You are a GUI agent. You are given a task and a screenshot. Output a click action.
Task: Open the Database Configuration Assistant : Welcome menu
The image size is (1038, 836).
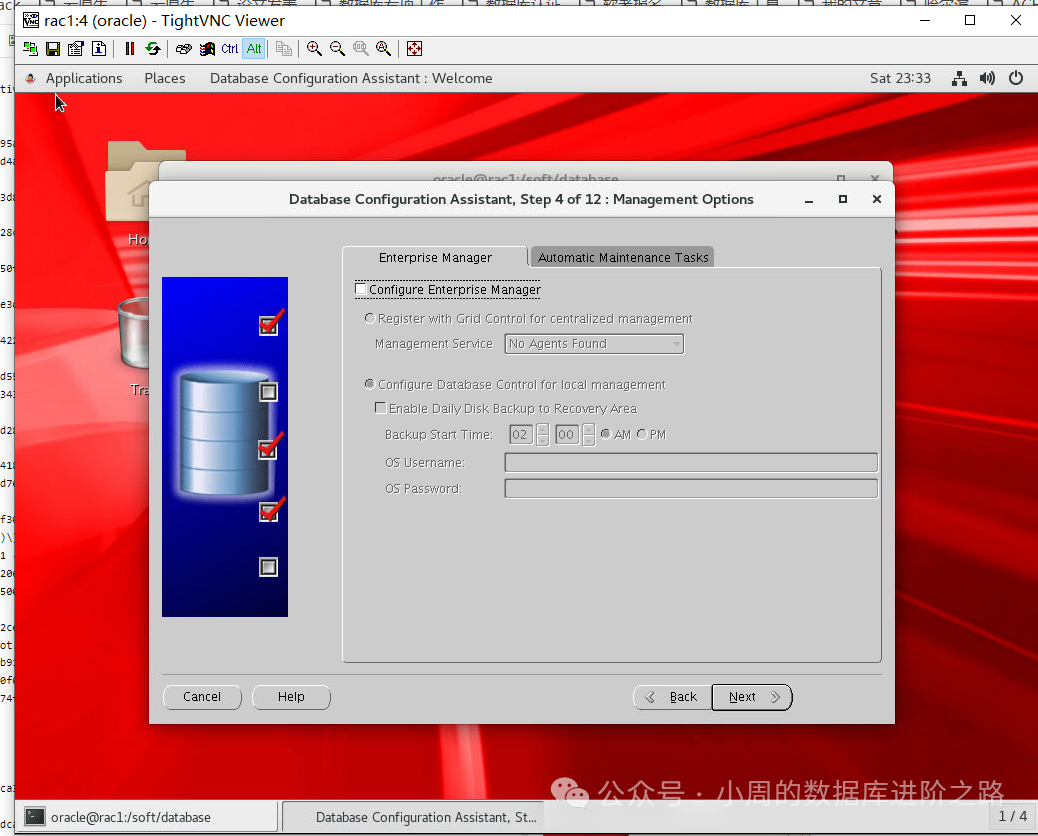[x=351, y=78]
